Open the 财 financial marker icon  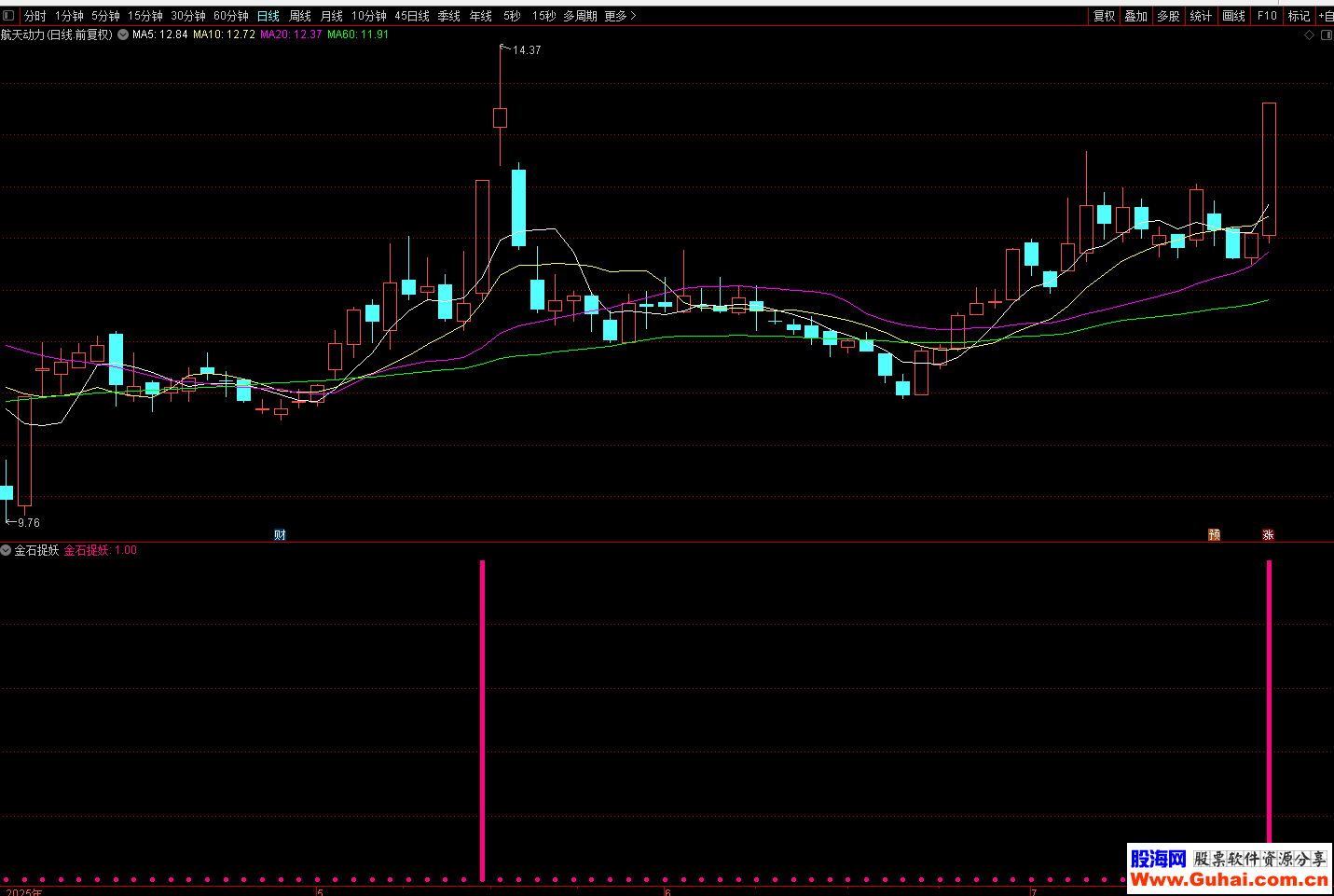coord(280,534)
